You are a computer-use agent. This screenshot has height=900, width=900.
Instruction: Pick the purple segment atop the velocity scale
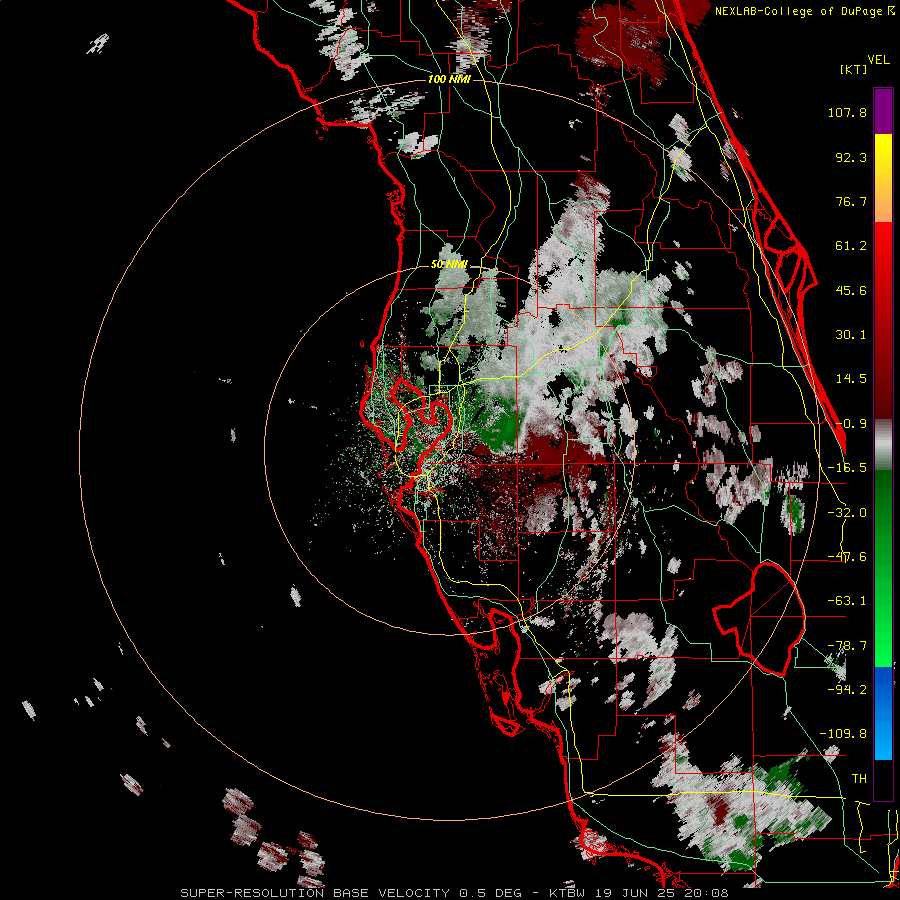(883, 111)
